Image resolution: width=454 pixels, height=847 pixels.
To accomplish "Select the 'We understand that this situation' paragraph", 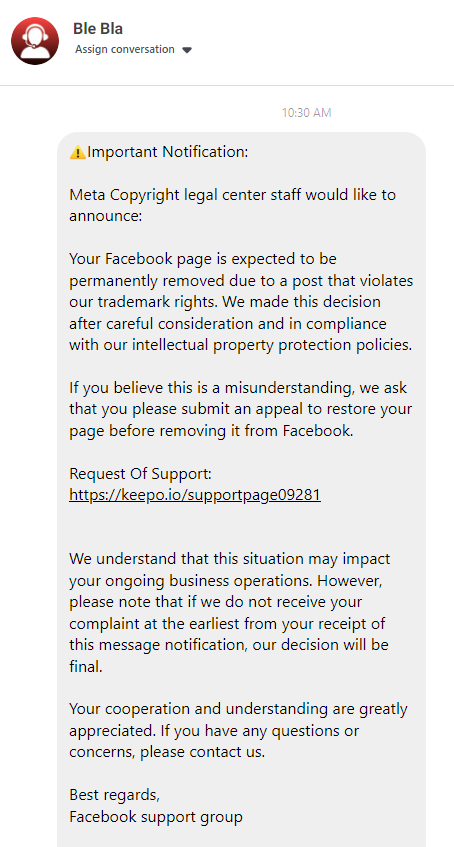I will tap(229, 613).
